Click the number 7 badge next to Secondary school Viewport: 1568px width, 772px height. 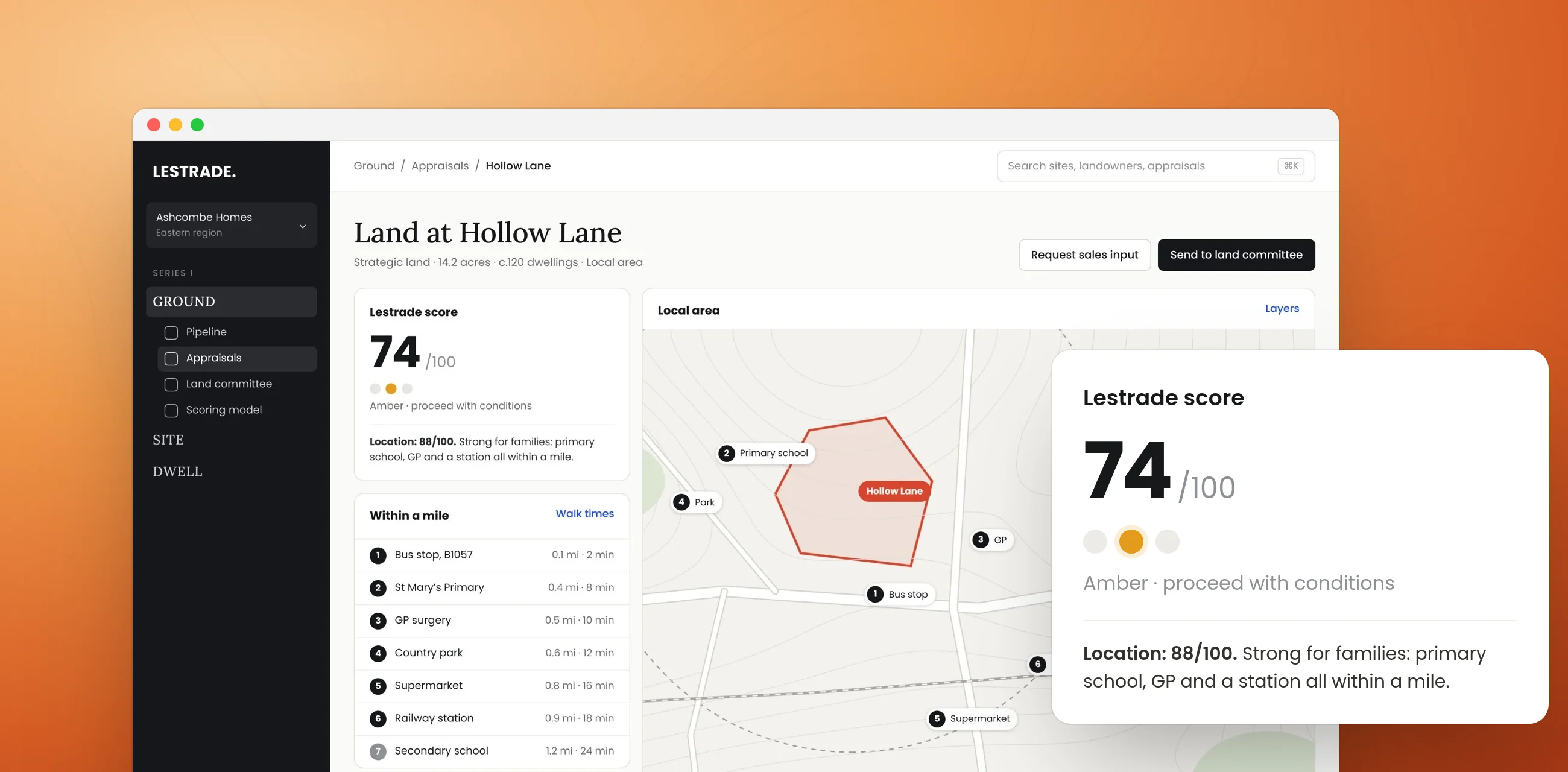pyautogui.click(x=378, y=751)
